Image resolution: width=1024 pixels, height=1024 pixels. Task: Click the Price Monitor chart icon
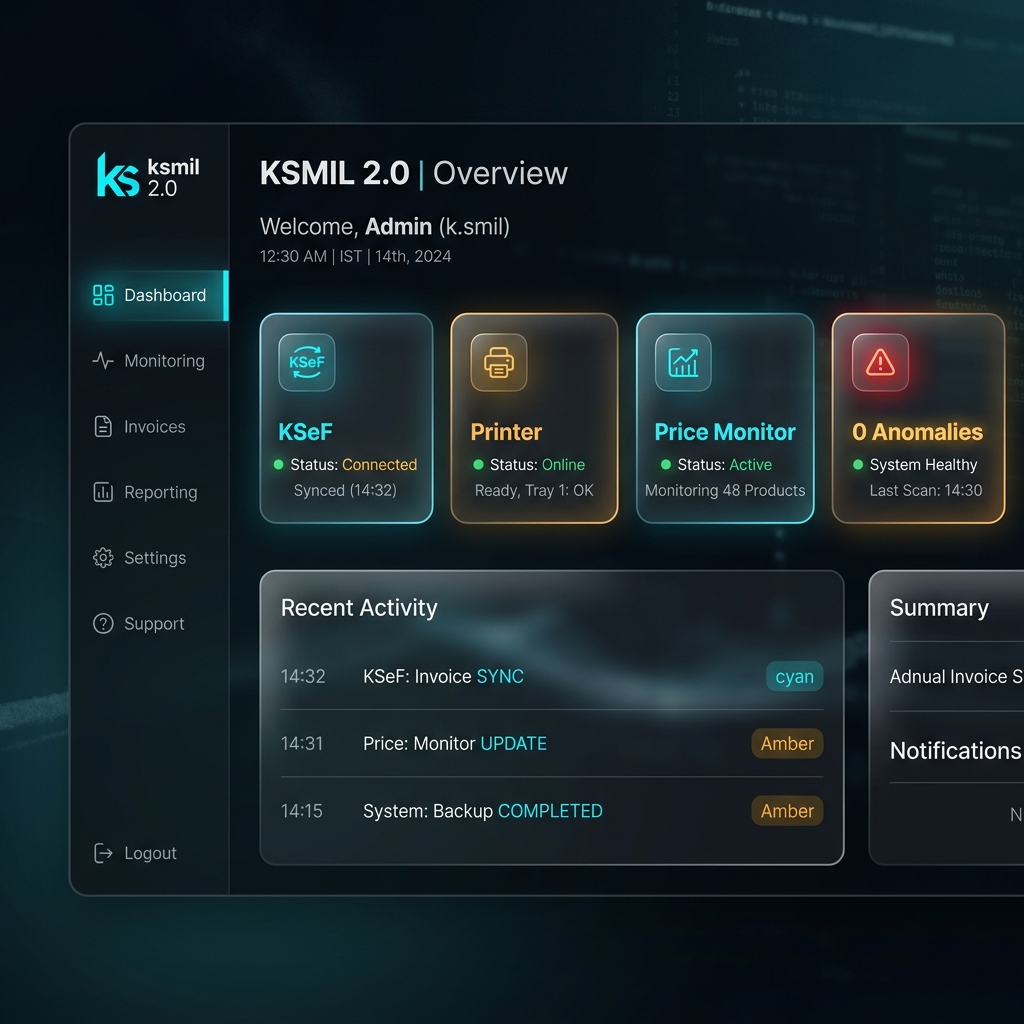683,362
